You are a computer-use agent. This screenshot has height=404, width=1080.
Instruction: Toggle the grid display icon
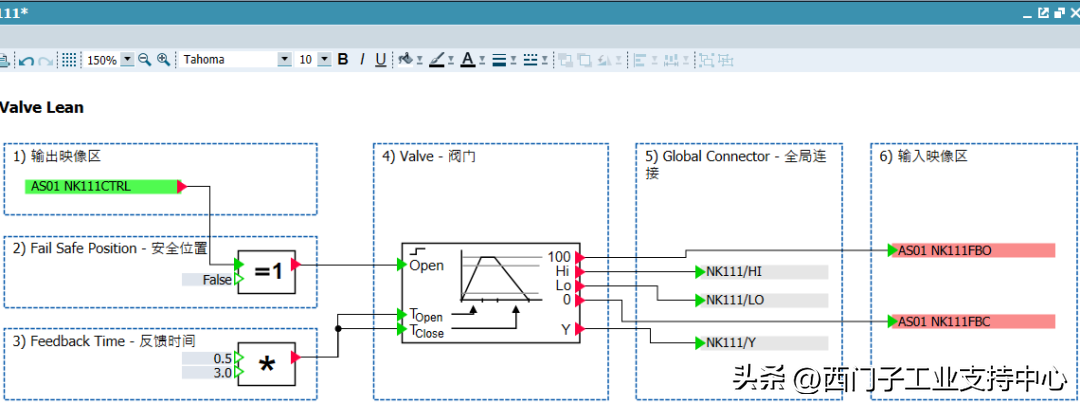coord(69,60)
